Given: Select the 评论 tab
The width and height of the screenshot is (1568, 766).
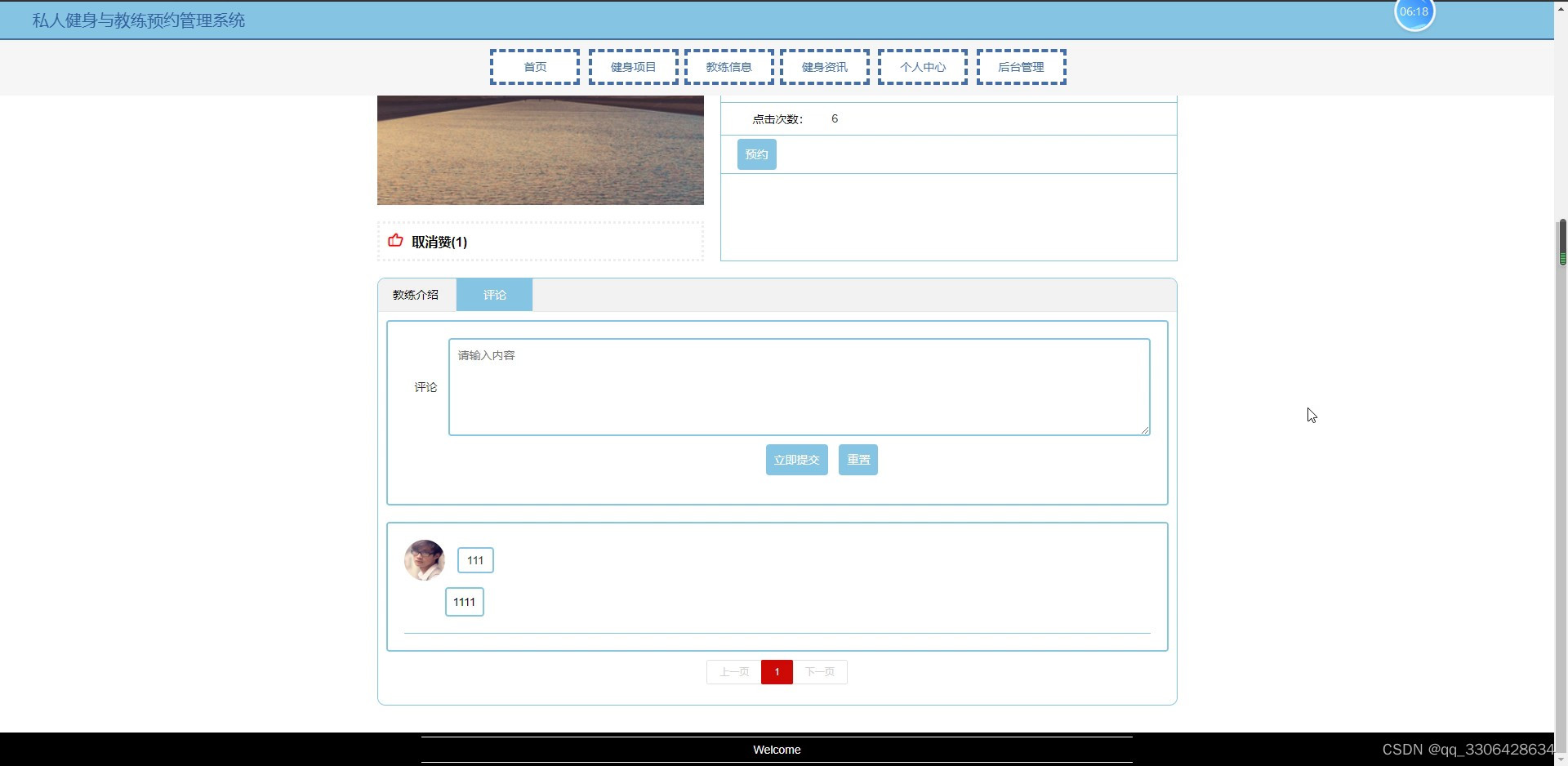Looking at the screenshot, I should 494,295.
